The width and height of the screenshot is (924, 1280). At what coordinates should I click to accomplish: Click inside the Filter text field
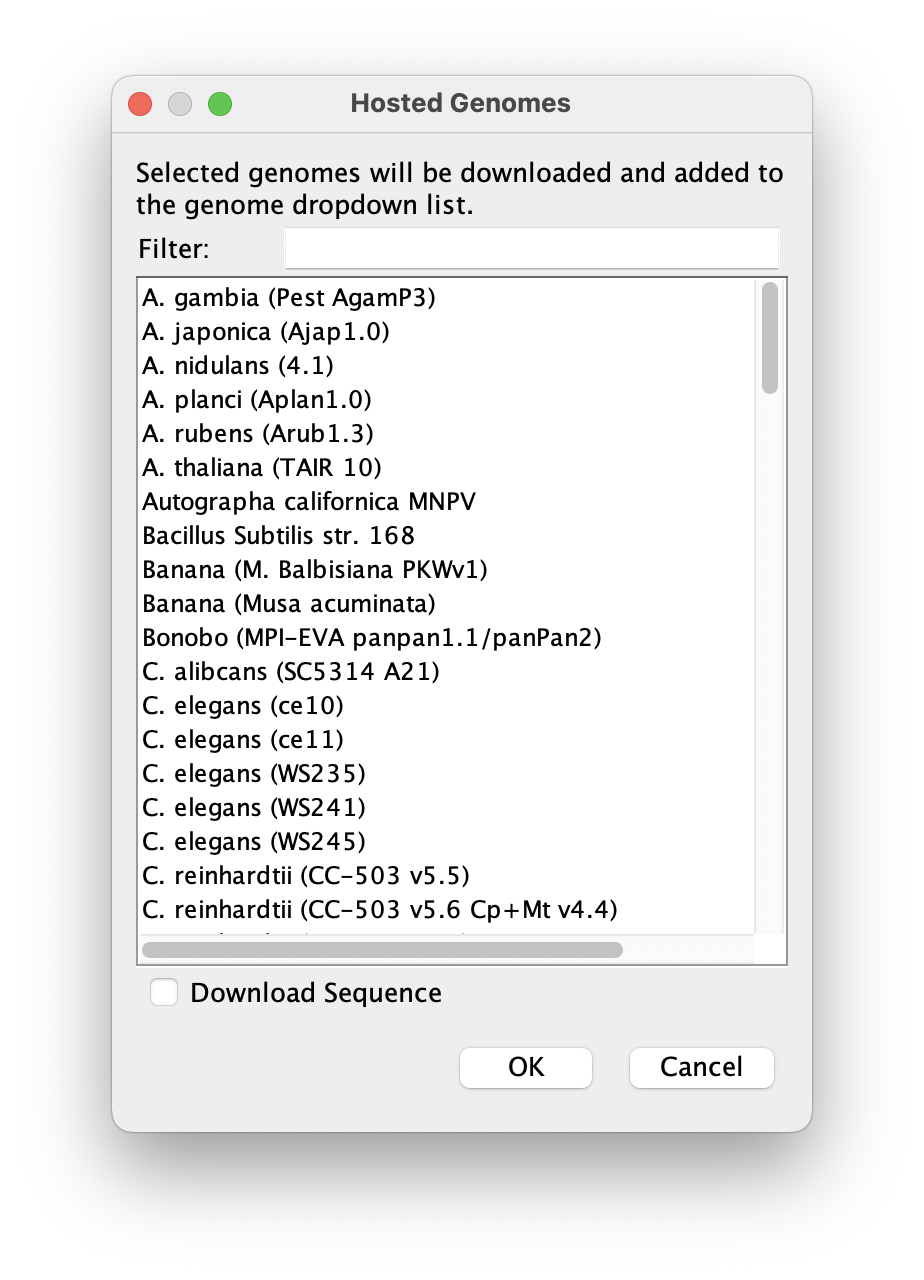tap(531, 247)
